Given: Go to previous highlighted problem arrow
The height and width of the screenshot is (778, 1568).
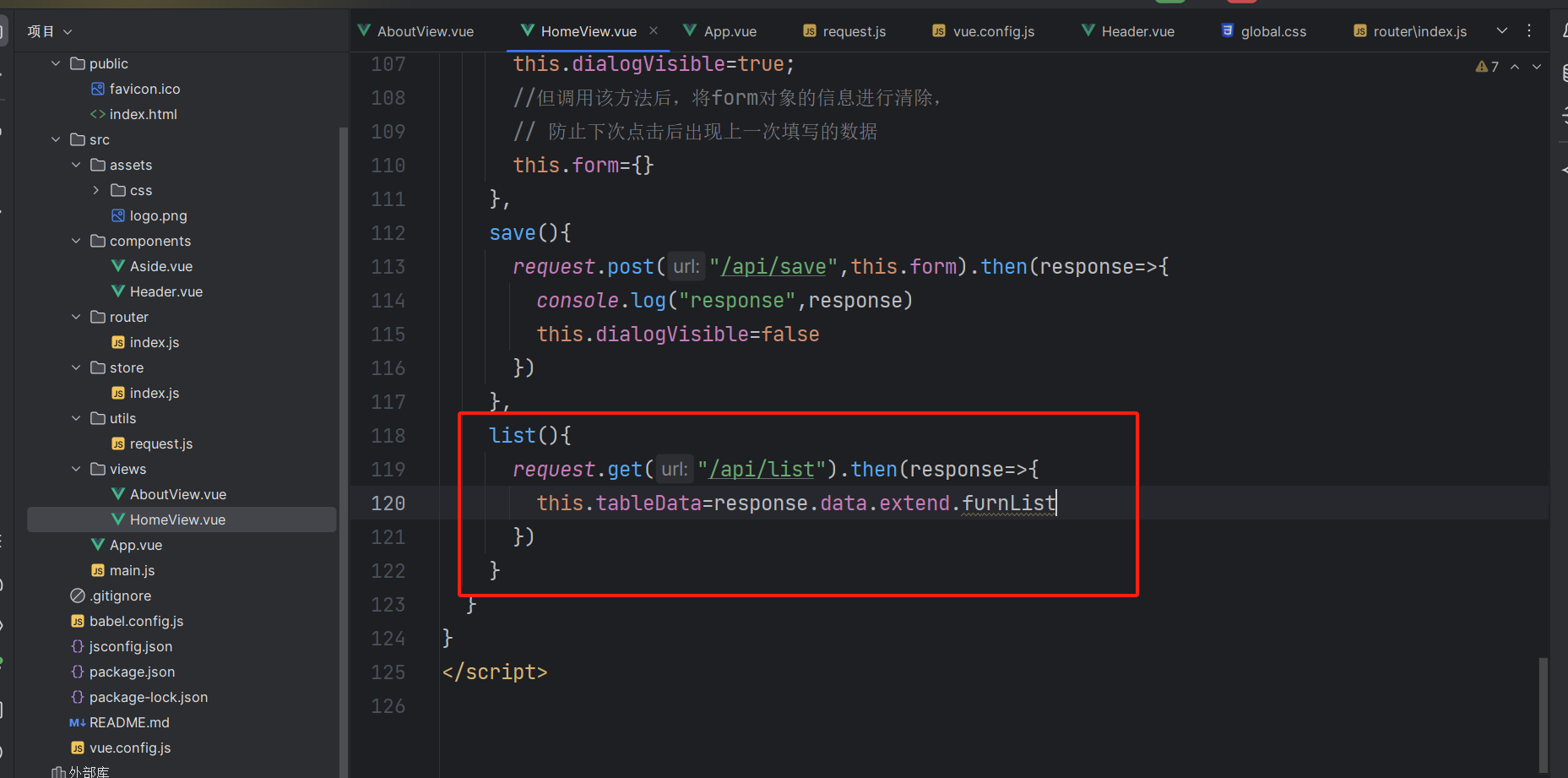Looking at the screenshot, I should click(1515, 67).
